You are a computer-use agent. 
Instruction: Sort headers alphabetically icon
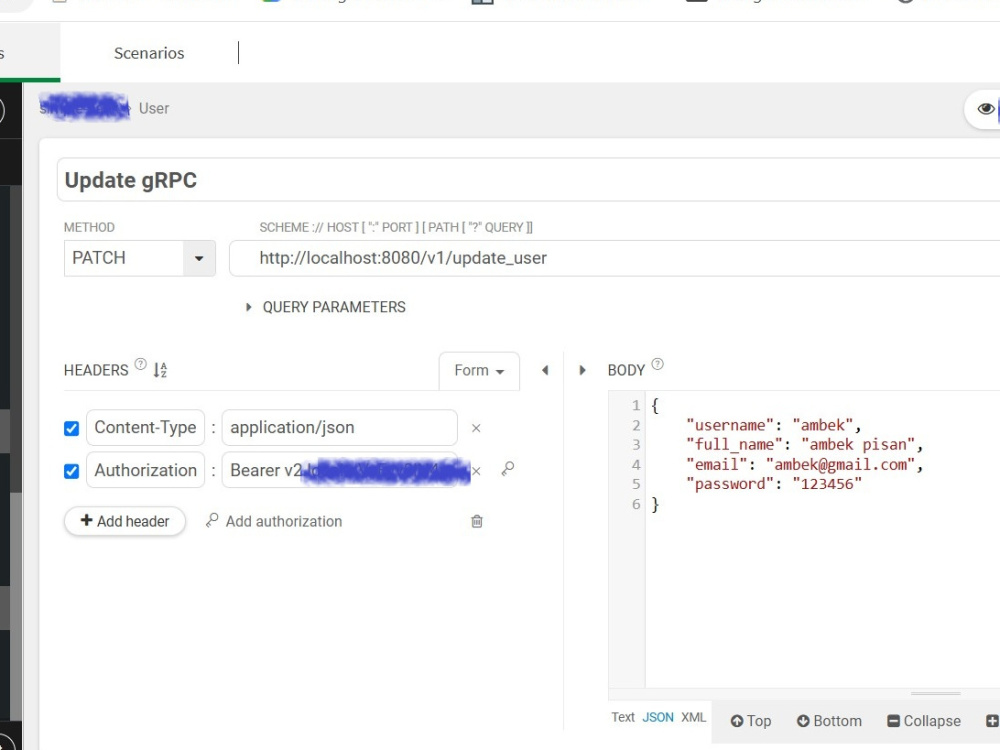(x=159, y=370)
